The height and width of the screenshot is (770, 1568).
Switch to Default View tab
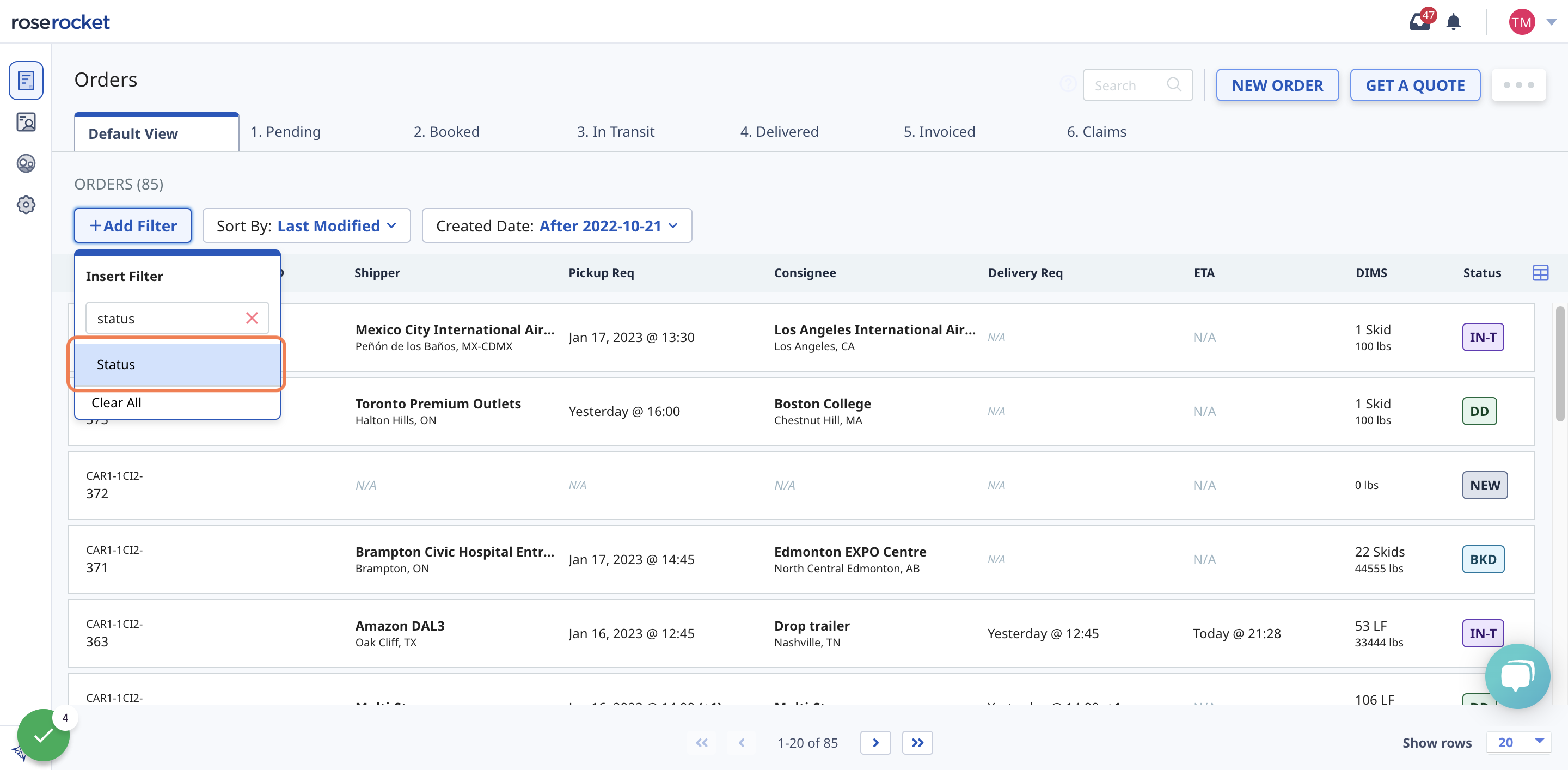tap(156, 133)
